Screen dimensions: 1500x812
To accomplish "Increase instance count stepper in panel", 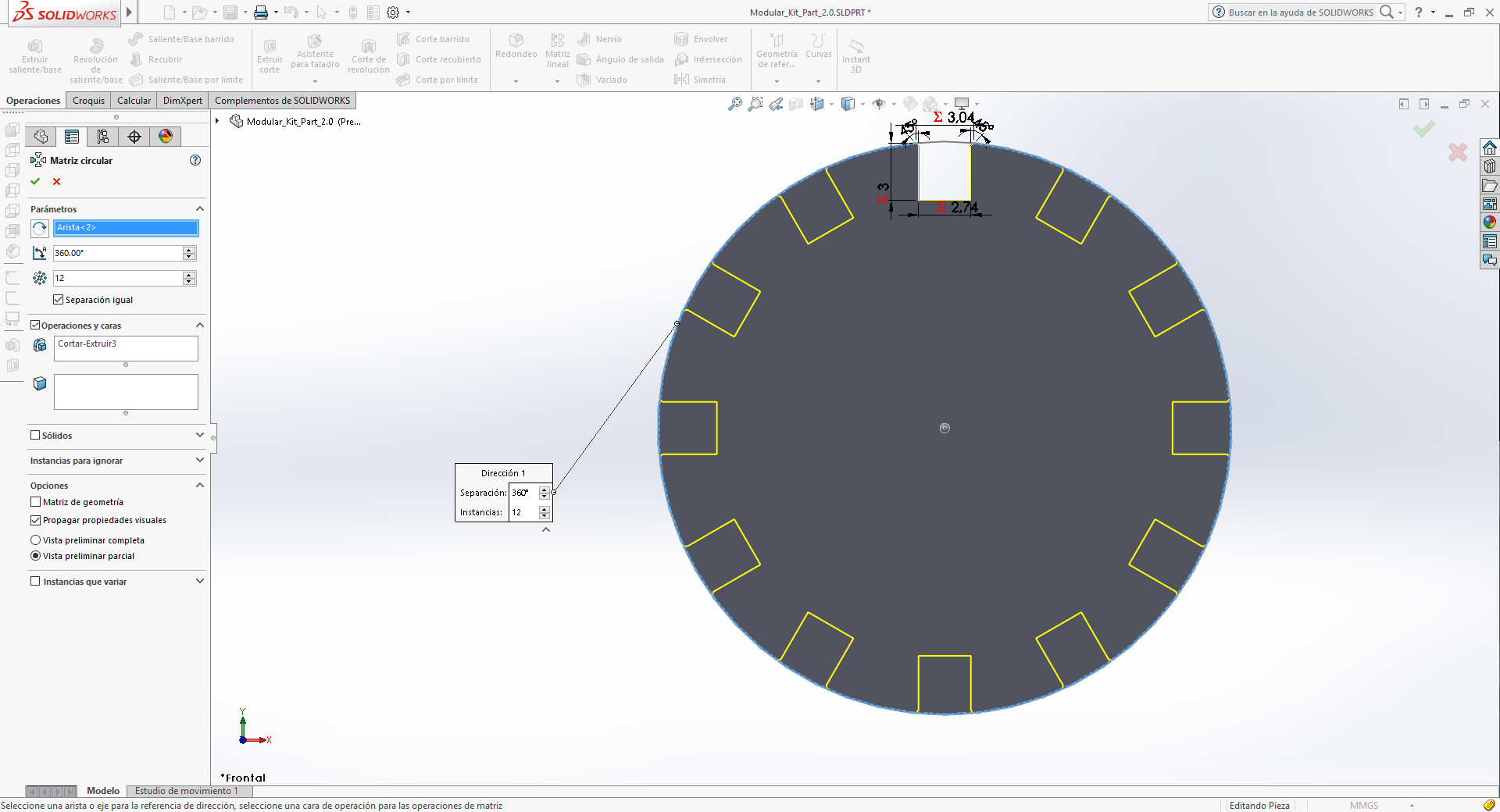I will pos(189,275).
